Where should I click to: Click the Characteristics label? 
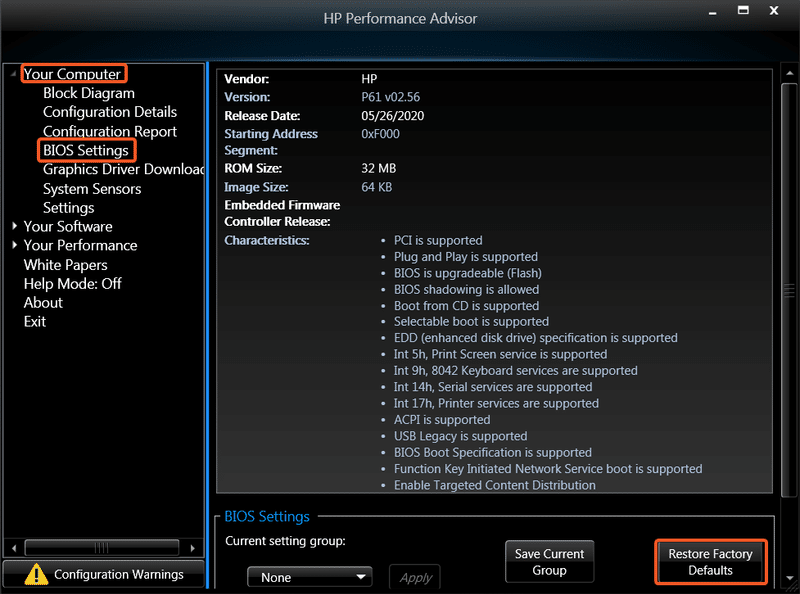267,240
